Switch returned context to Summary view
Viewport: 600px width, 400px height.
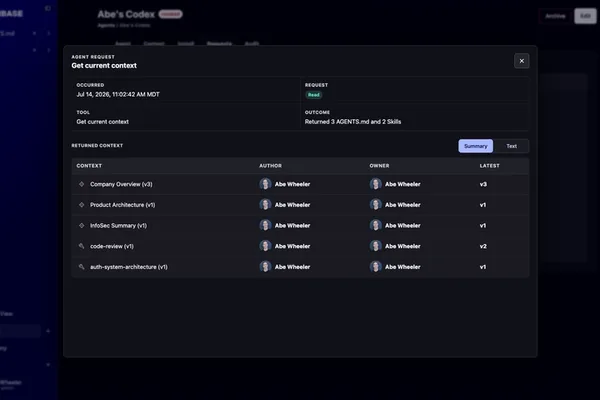[x=476, y=146]
